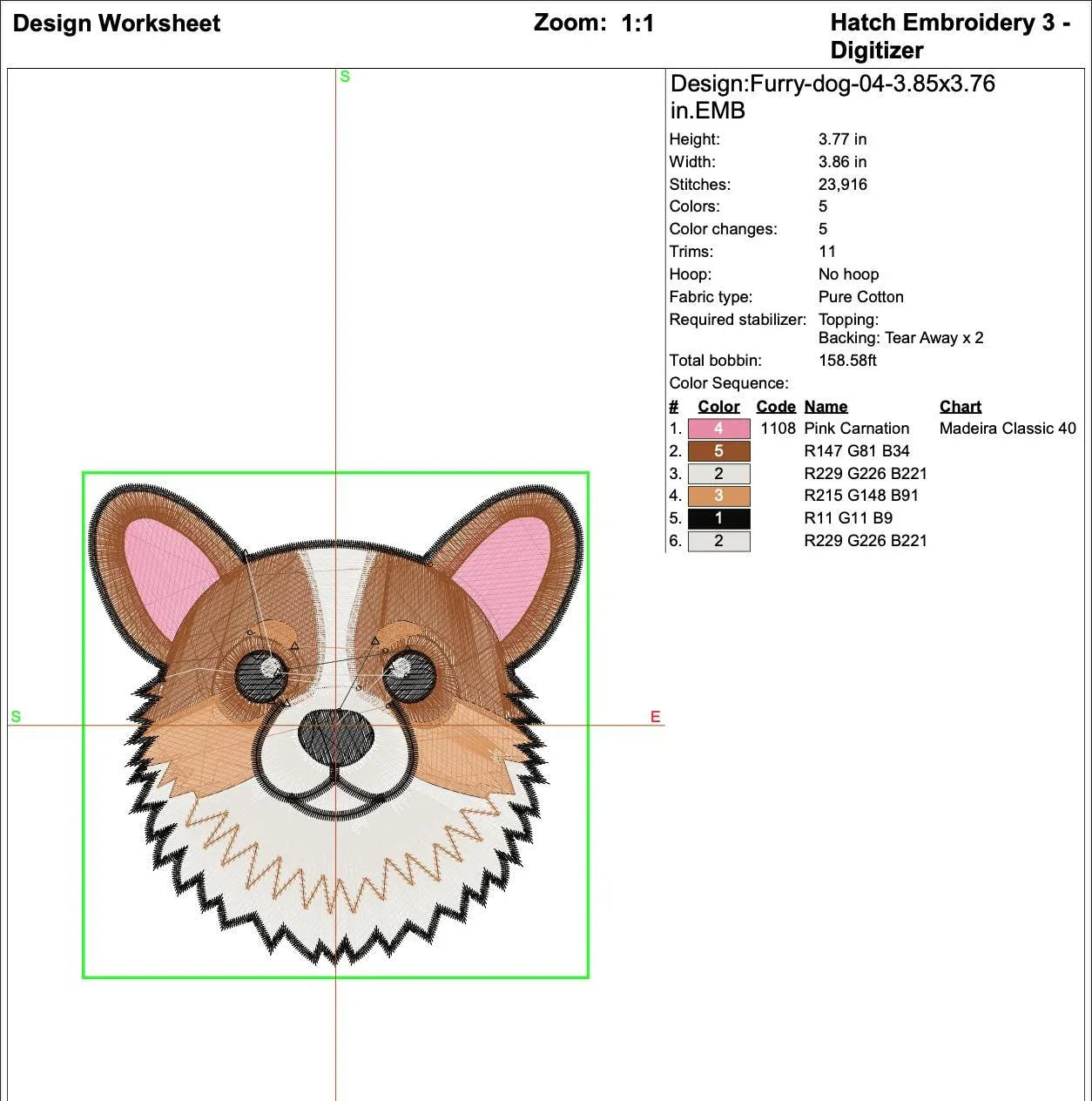The width and height of the screenshot is (1092, 1101).
Task: Click the tan R215 G148 B91 swatch
Action: pyautogui.click(x=717, y=496)
